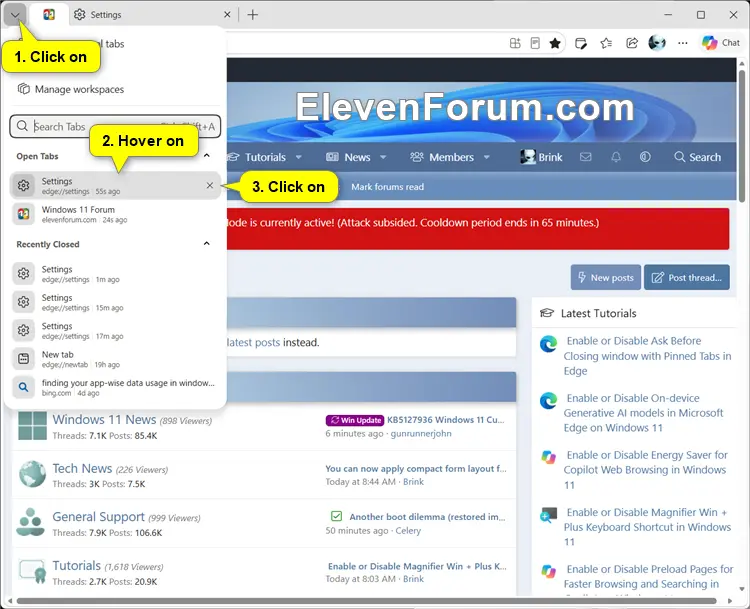Click Mark forums read link
750x609 pixels.
(387, 187)
